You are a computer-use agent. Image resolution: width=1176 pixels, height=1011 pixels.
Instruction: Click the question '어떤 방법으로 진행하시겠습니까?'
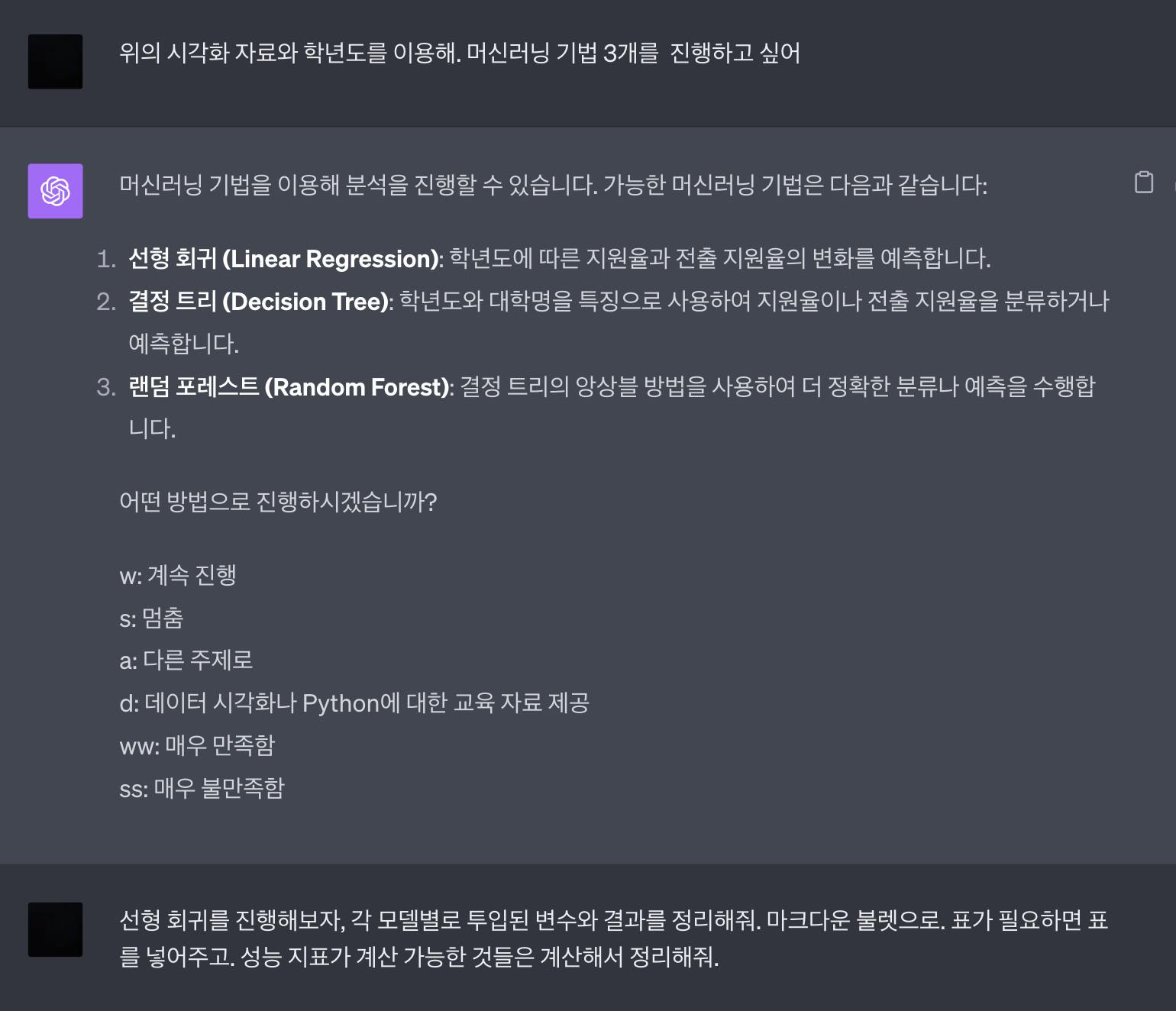pyautogui.click(x=278, y=502)
